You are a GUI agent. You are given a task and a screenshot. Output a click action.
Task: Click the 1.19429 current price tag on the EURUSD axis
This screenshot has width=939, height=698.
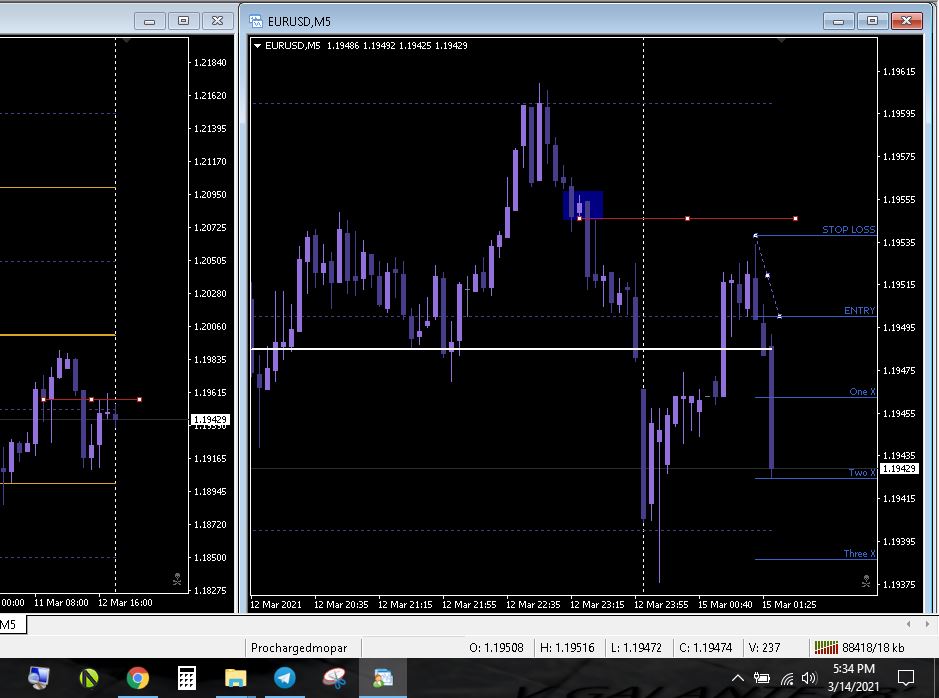899,469
